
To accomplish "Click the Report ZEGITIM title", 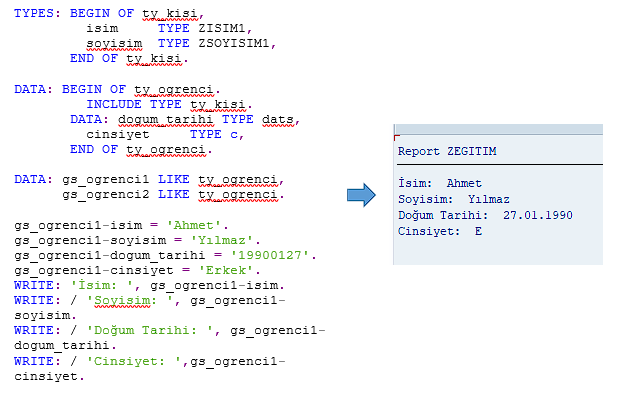I will [x=447, y=151].
